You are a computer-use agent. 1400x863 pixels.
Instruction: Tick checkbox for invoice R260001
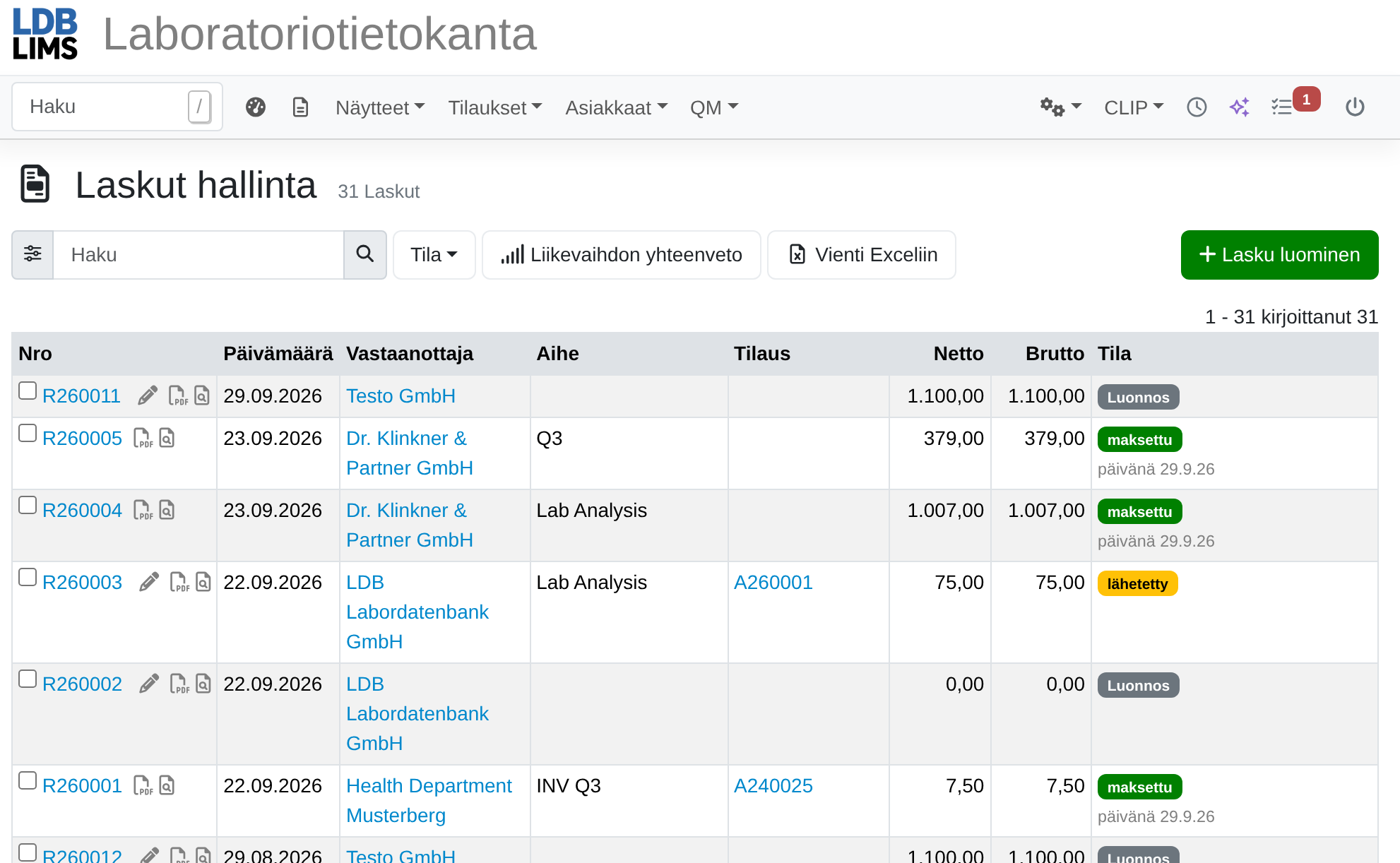[x=28, y=780]
